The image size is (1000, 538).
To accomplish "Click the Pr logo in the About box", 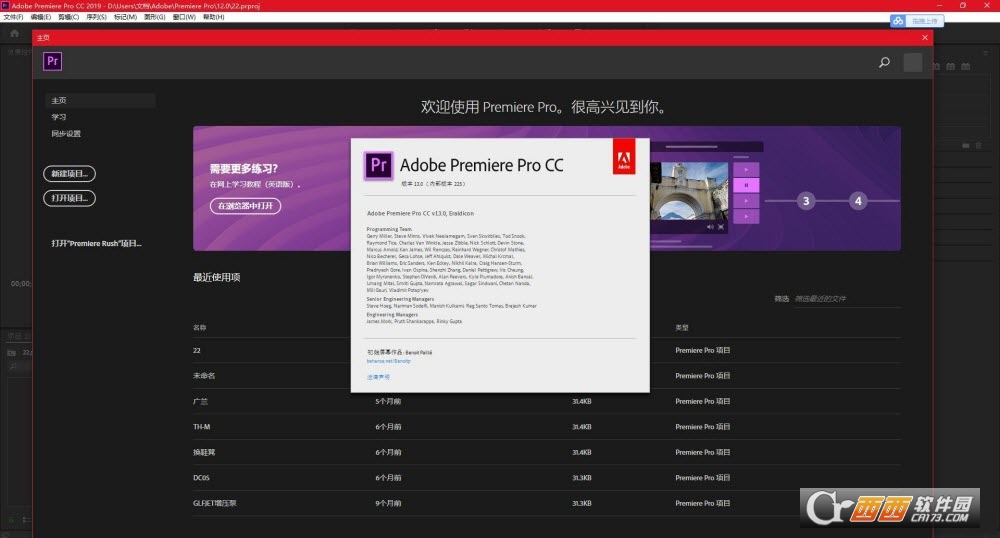I will [378, 166].
